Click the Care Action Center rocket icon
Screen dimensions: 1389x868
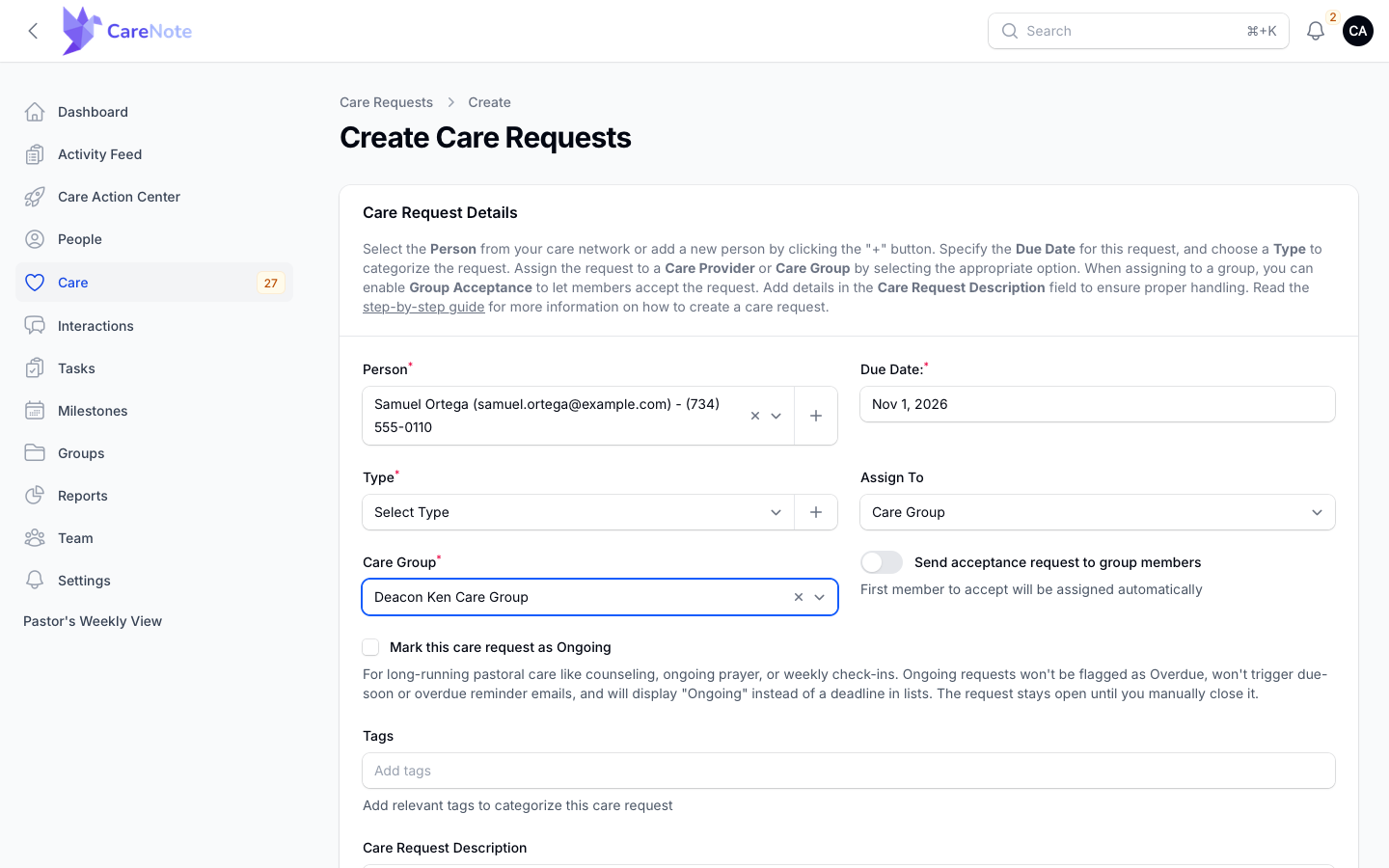coord(35,197)
